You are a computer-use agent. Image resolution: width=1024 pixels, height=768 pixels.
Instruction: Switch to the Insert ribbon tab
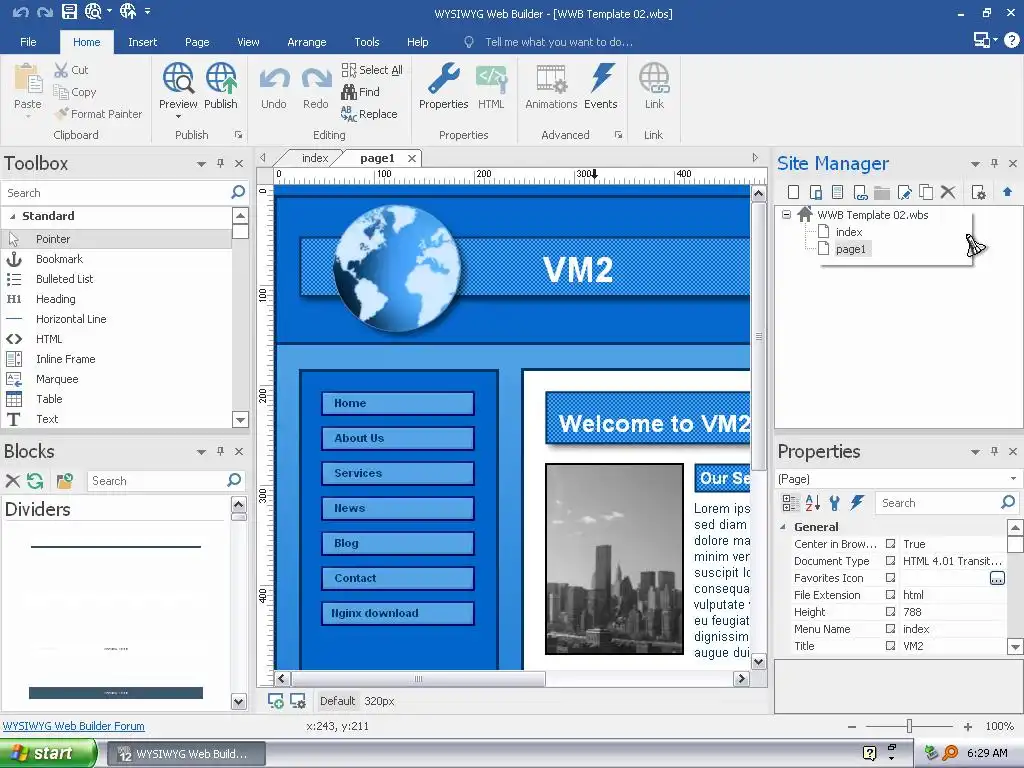click(x=142, y=42)
